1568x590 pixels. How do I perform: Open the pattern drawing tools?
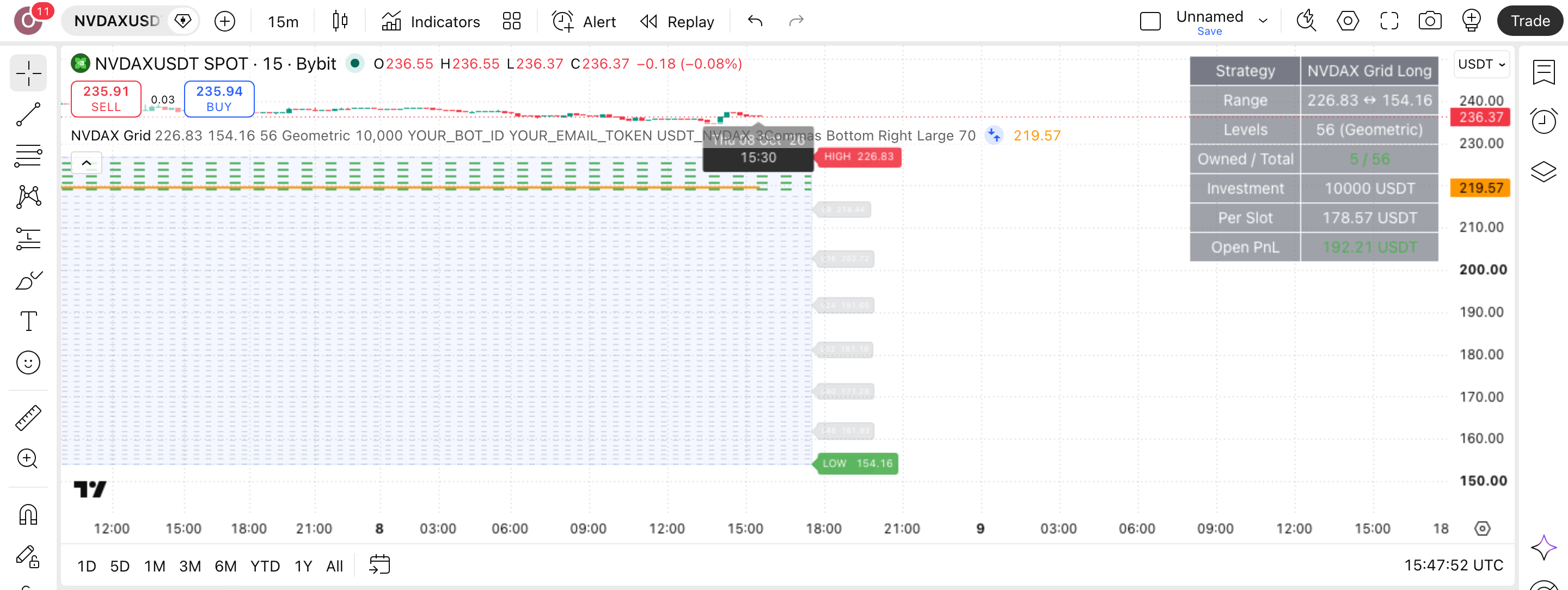click(28, 197)
